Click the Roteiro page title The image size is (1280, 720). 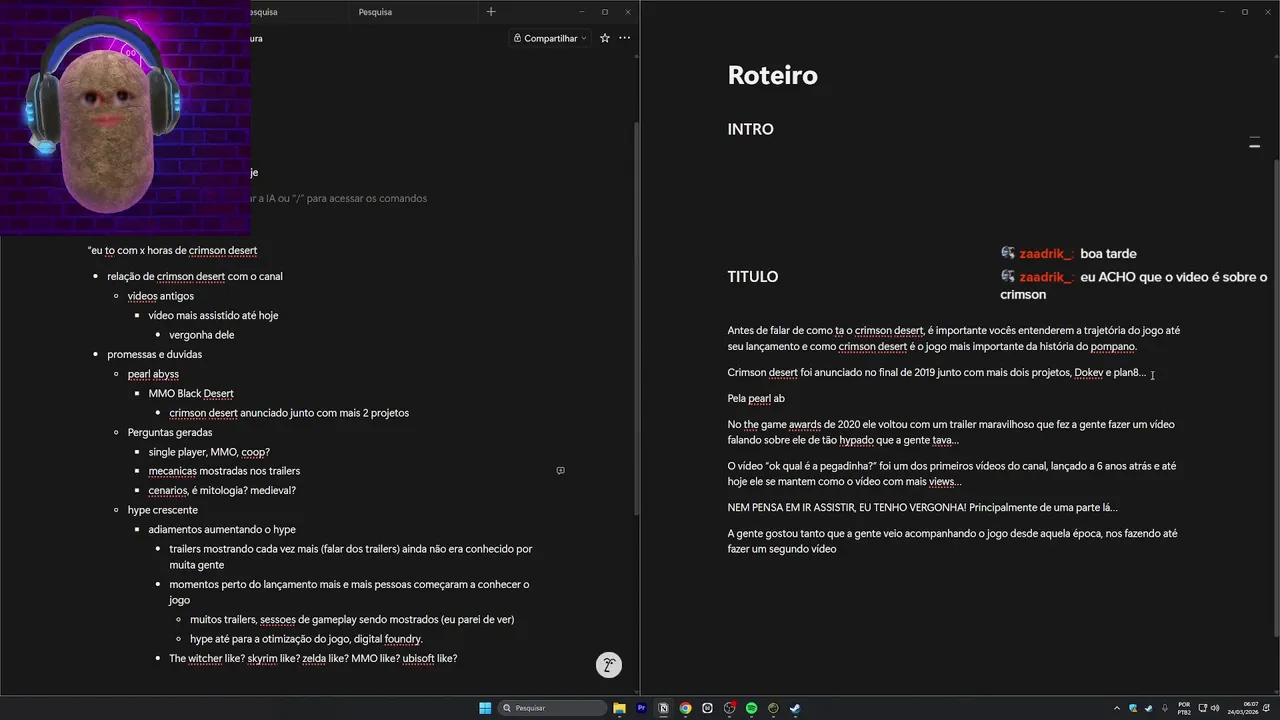click(x=772, y=75)
